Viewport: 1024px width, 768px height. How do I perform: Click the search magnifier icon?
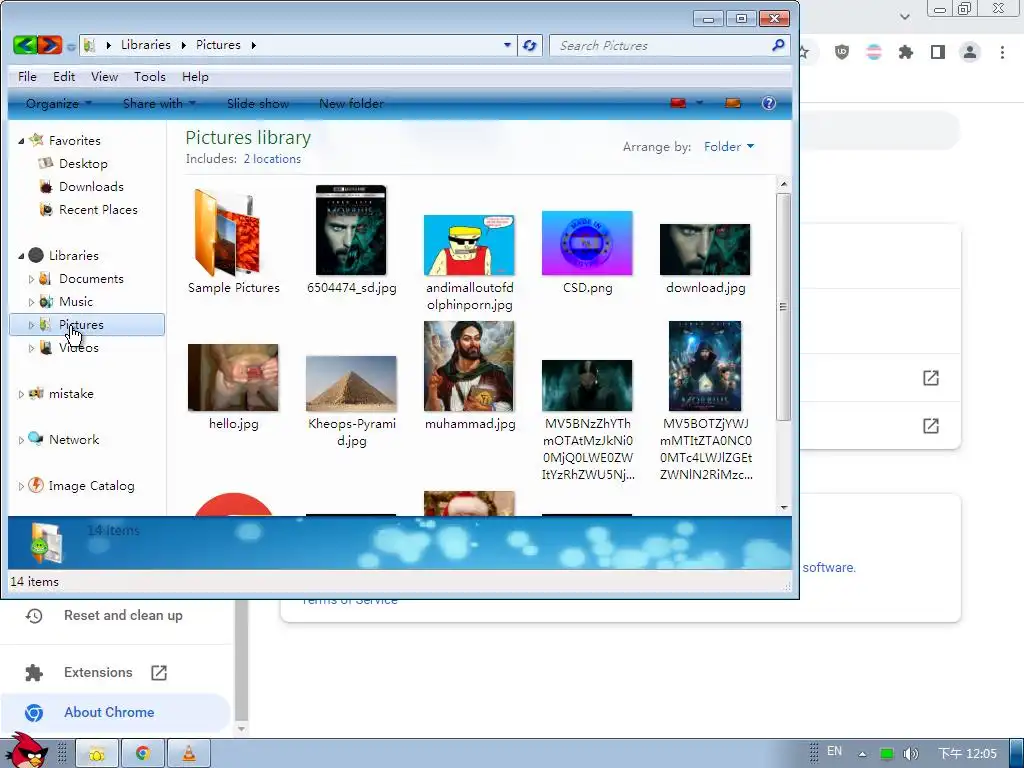(x=778, y=45)
